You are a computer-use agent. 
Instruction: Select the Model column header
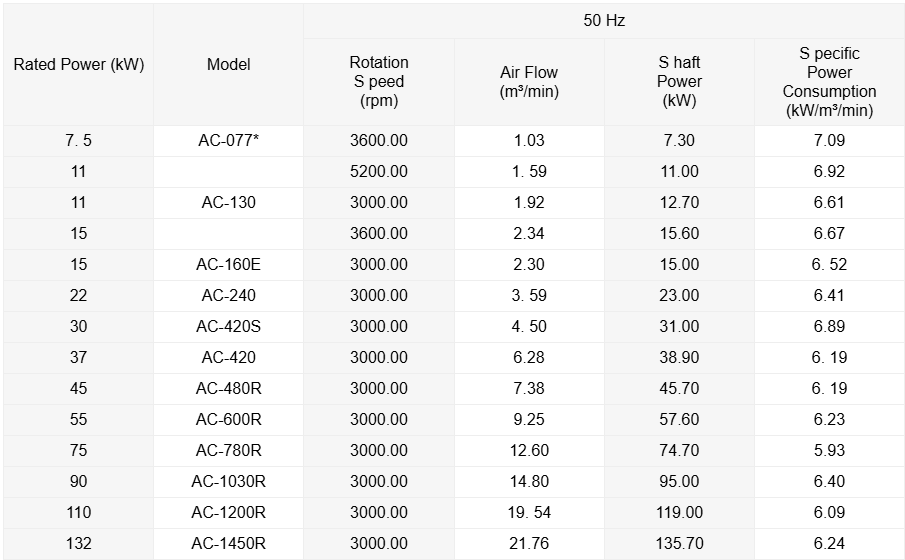pos(229,65)
